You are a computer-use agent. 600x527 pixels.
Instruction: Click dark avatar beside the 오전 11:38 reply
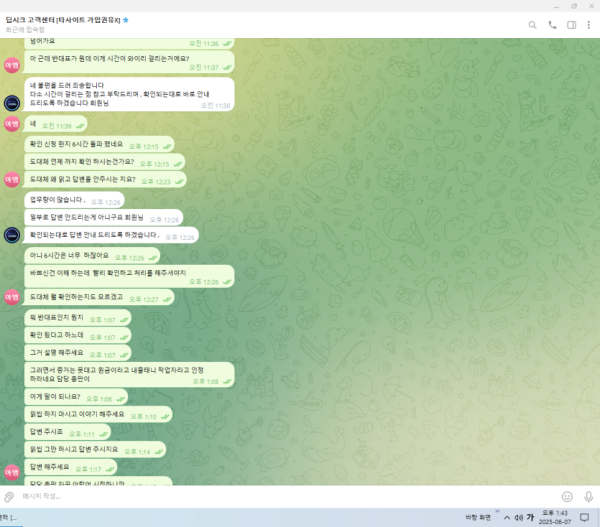[12, 103]
